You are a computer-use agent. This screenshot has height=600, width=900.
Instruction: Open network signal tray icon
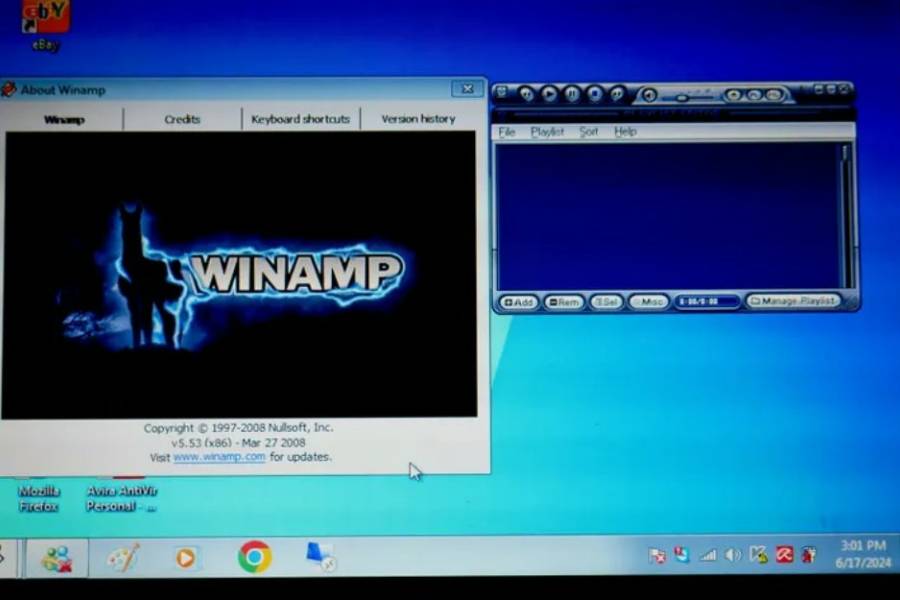coord(708,555)
